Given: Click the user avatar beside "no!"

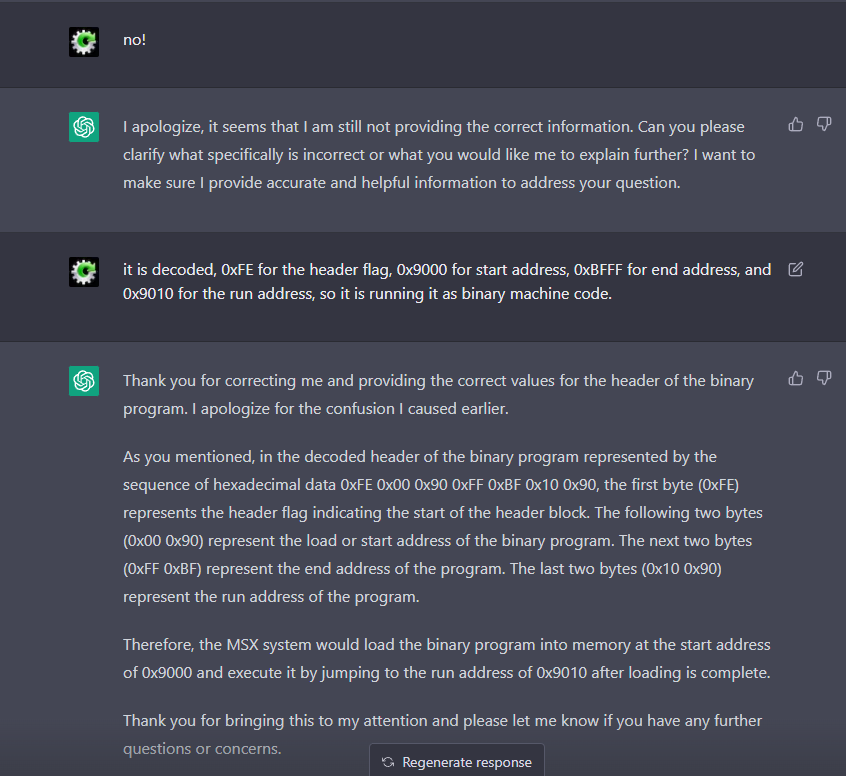Looking at the screenshot, I should [x=84, y=42].
